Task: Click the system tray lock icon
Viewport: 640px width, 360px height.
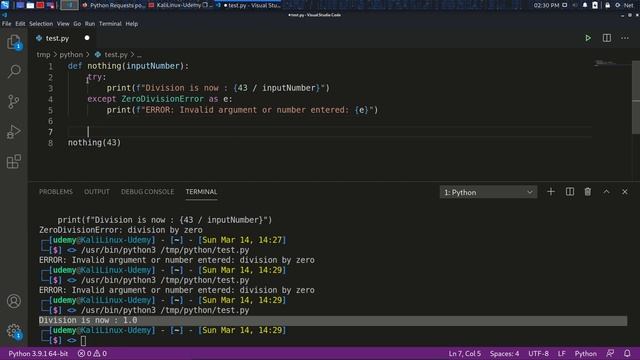Action: (x=607, y=5)
